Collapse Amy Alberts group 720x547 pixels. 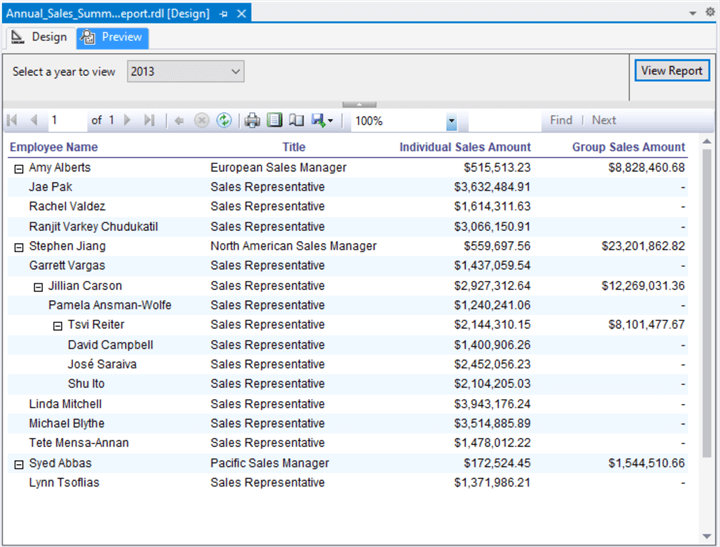coord(18,169)
